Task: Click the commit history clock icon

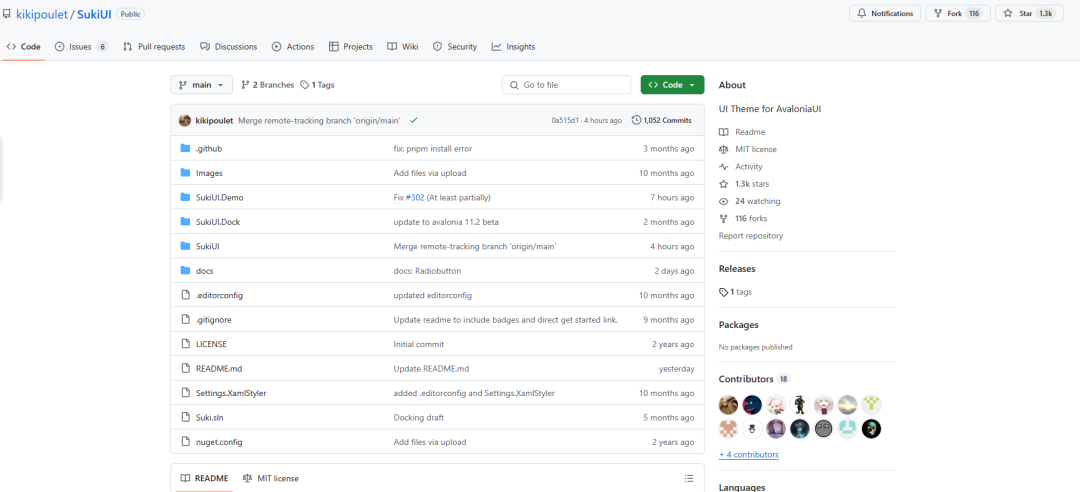Action: click(636, 120)
